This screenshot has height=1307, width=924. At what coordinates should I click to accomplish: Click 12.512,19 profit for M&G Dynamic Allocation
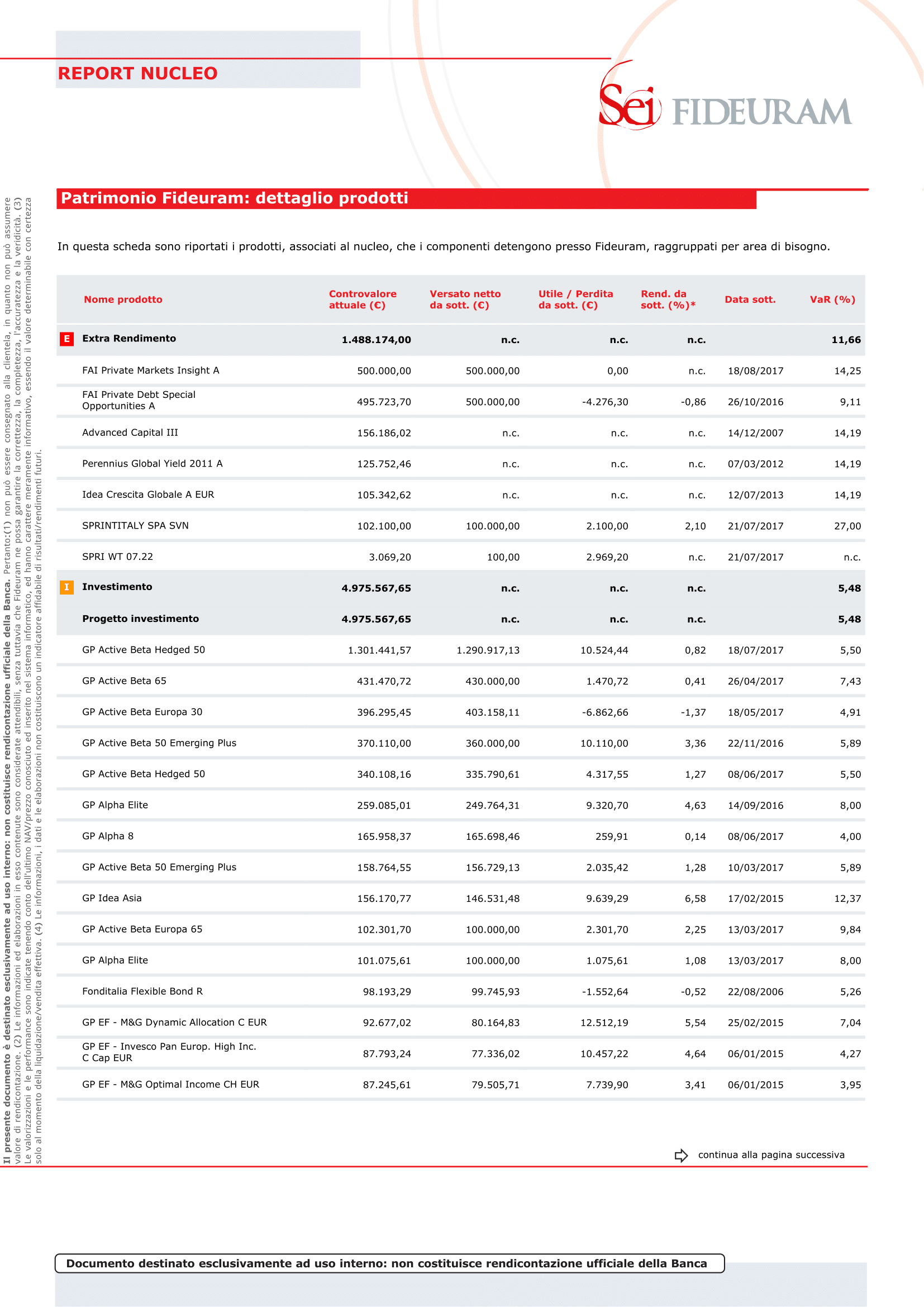[x=604, y=1023]
